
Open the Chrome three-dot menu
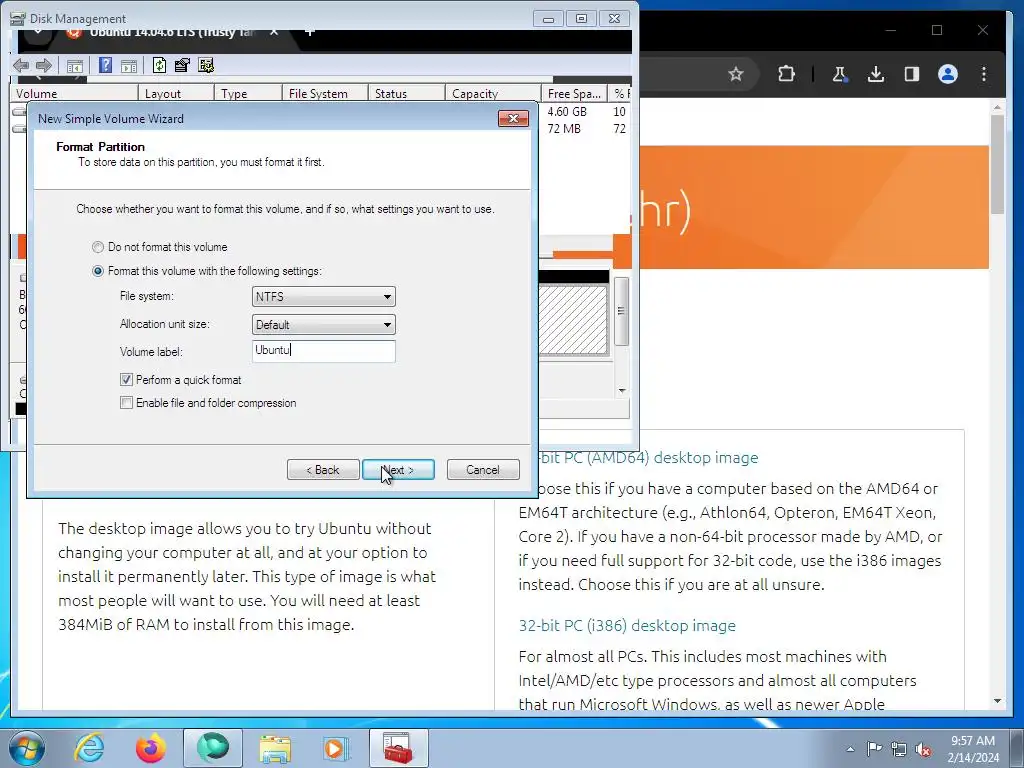coord(984,74)
